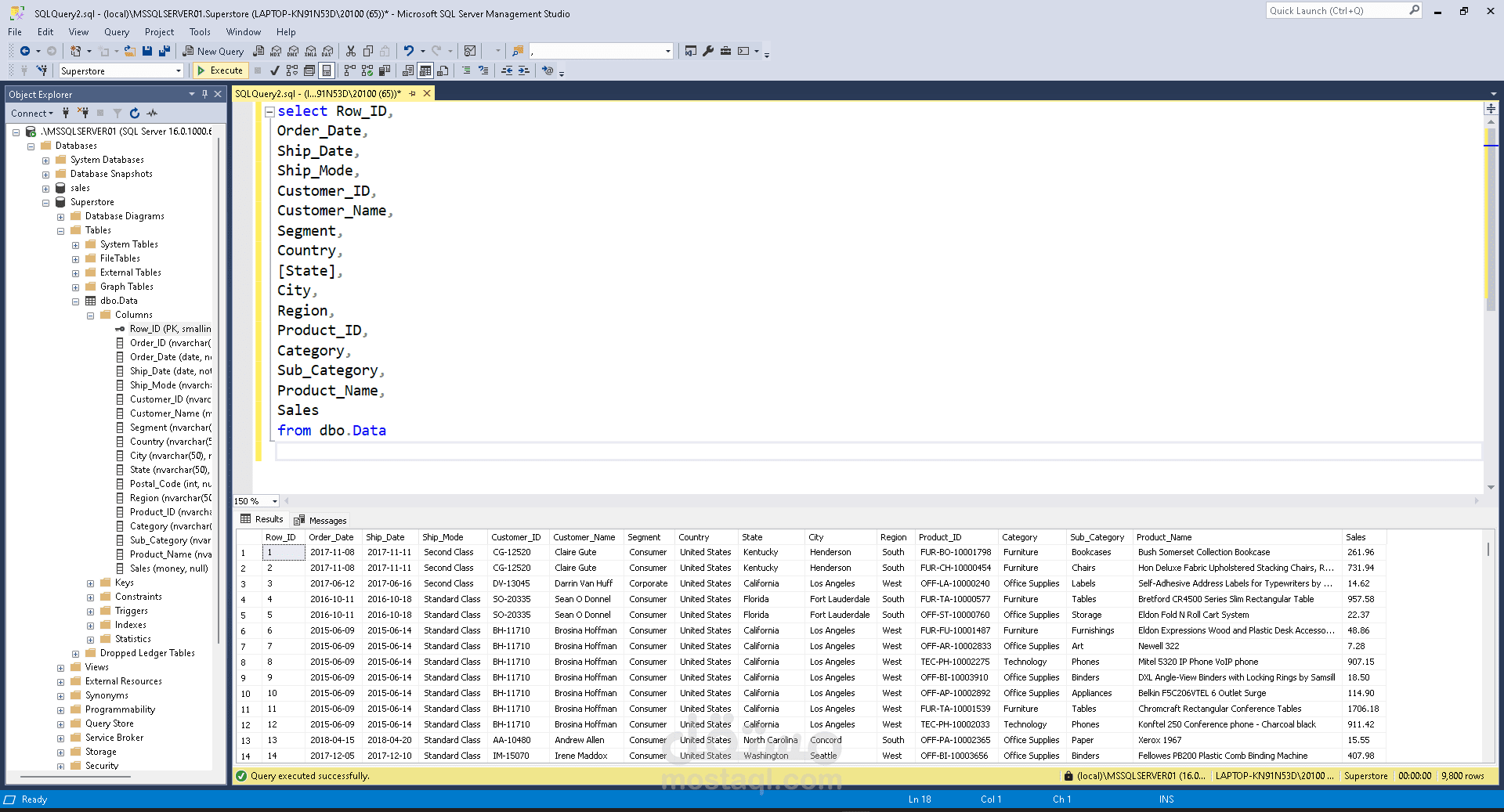The width and height of the screenshot is (1504, 812).
Task: Open a DMX query using the DMX icon
Action: coord(293,51)
